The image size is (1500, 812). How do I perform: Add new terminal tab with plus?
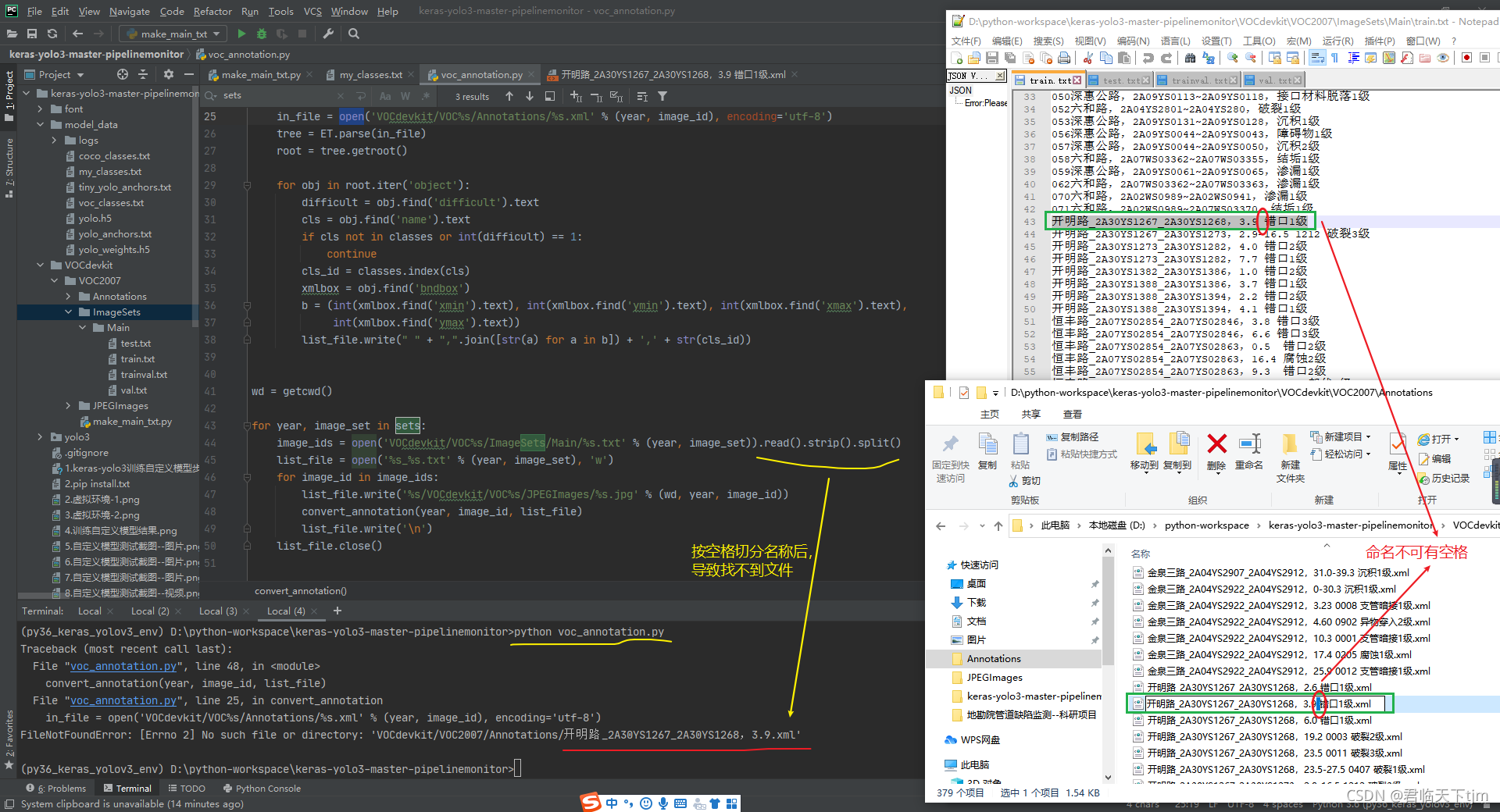coord(337,611)
